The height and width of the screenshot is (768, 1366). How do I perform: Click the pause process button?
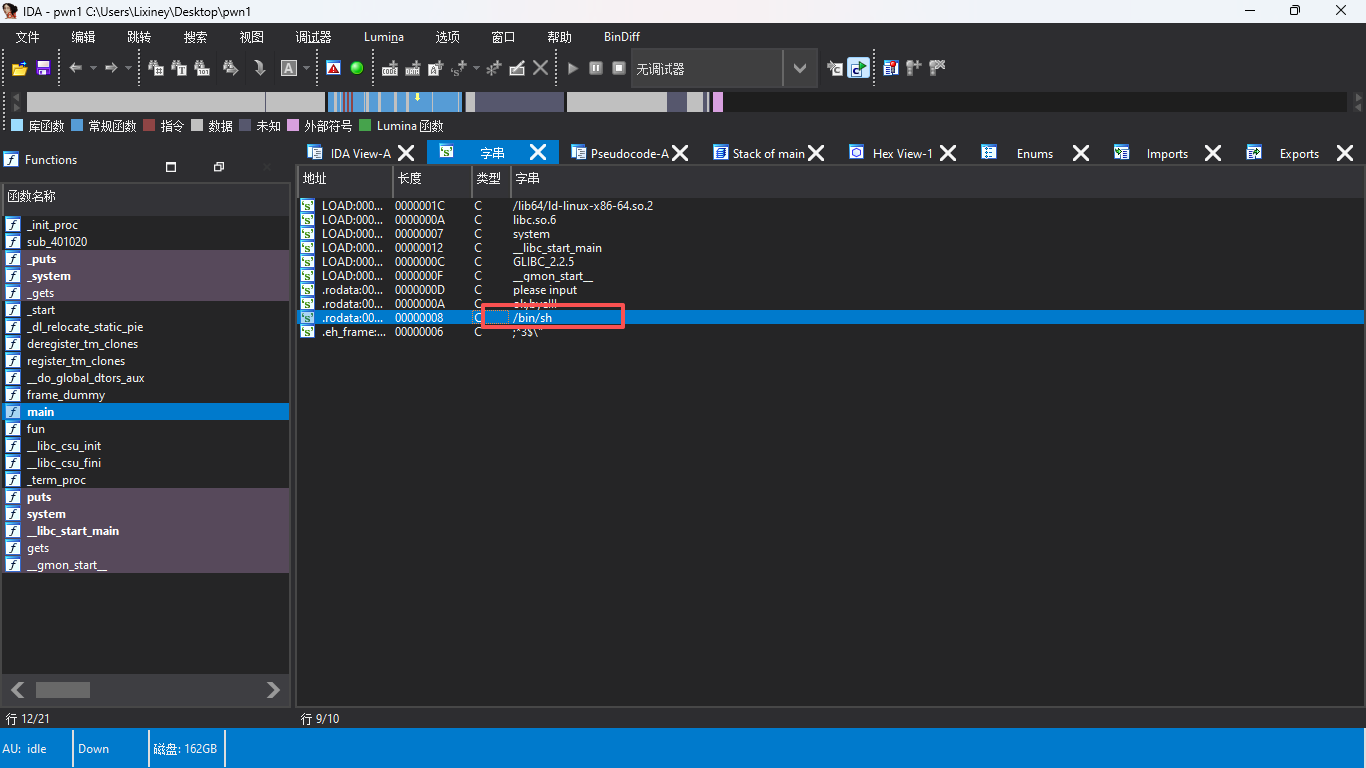click(596, 68)
